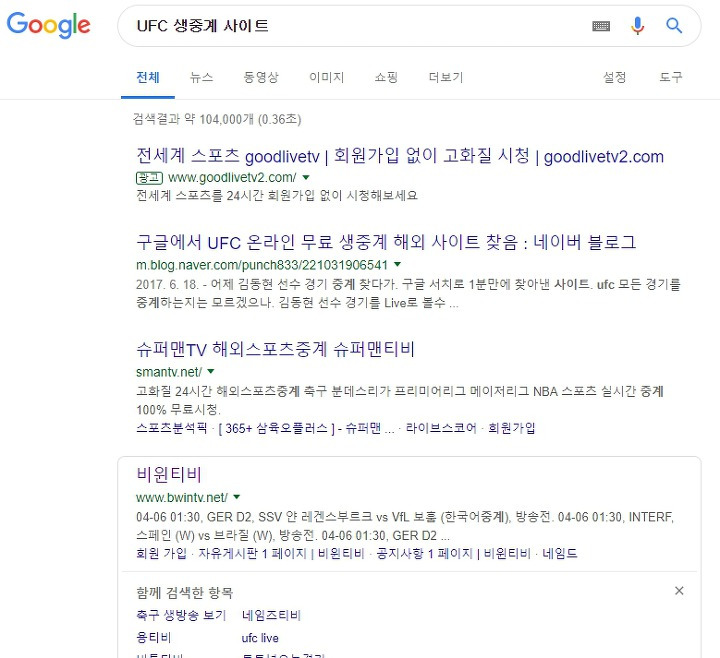720x658 pixels.
Task: Expand dropdown arrow next to smantv.net
Action: tap(211, 371)
